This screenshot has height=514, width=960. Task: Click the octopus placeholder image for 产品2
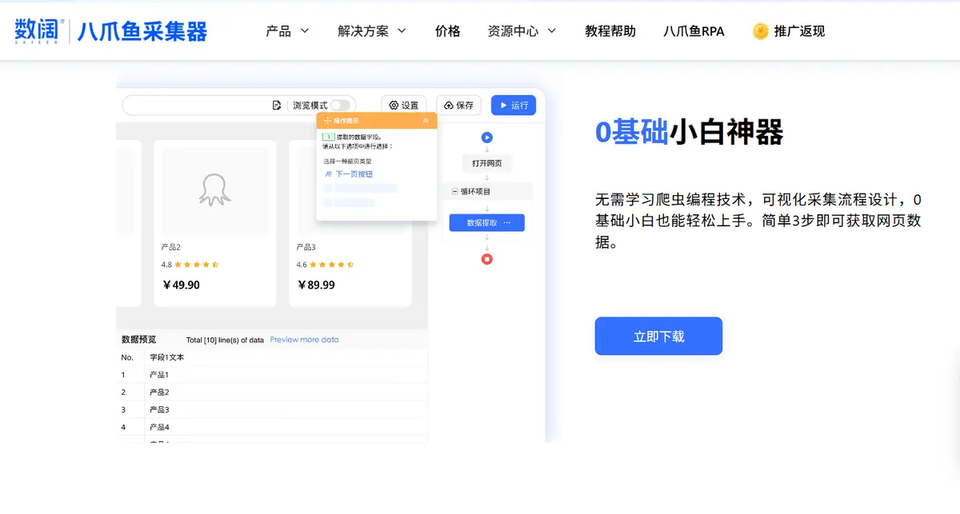point(214,190)
